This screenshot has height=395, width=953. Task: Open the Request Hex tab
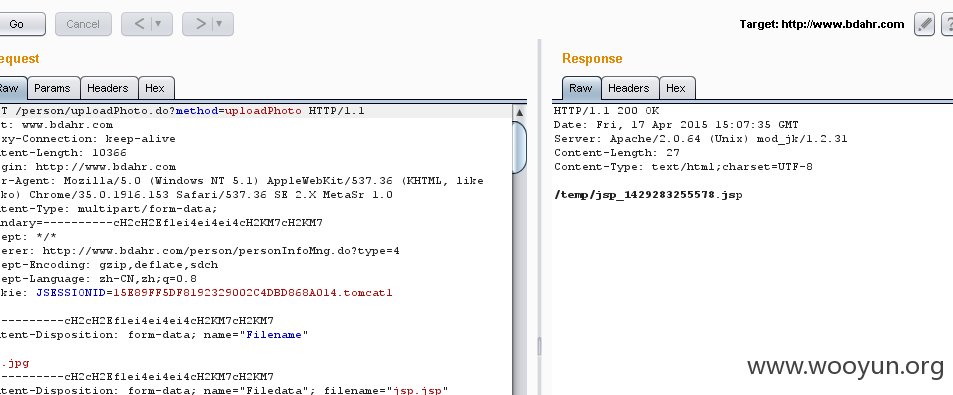155,88
